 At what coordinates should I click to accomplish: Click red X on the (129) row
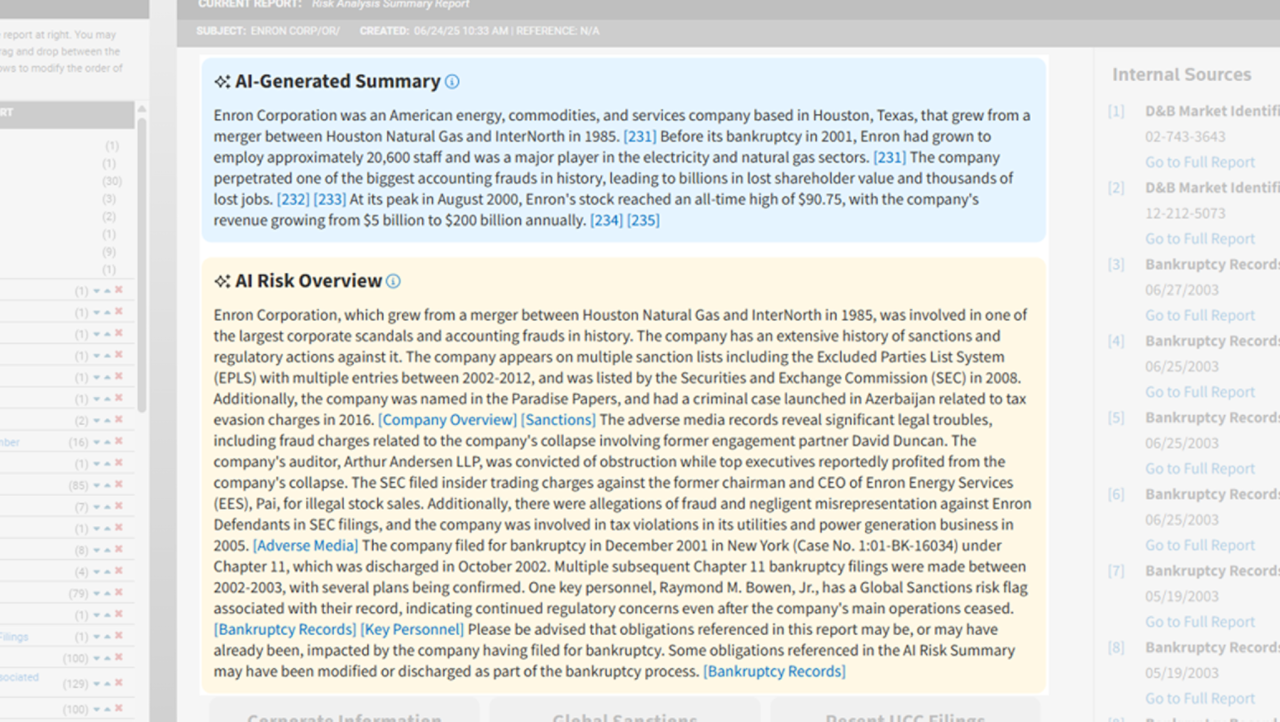click(119, 681)
